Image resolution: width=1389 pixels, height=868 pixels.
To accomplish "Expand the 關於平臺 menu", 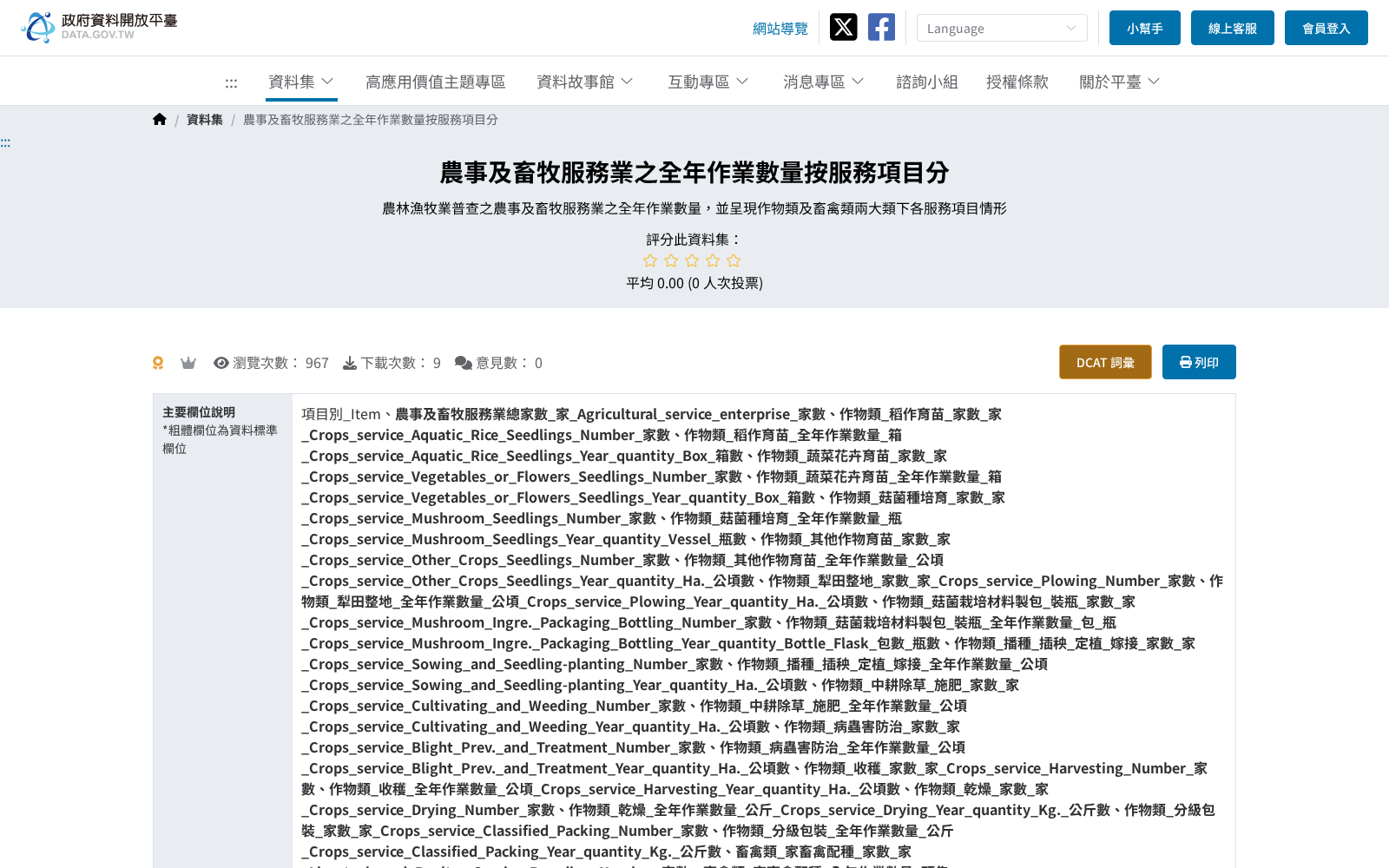I will [1120, 82].
